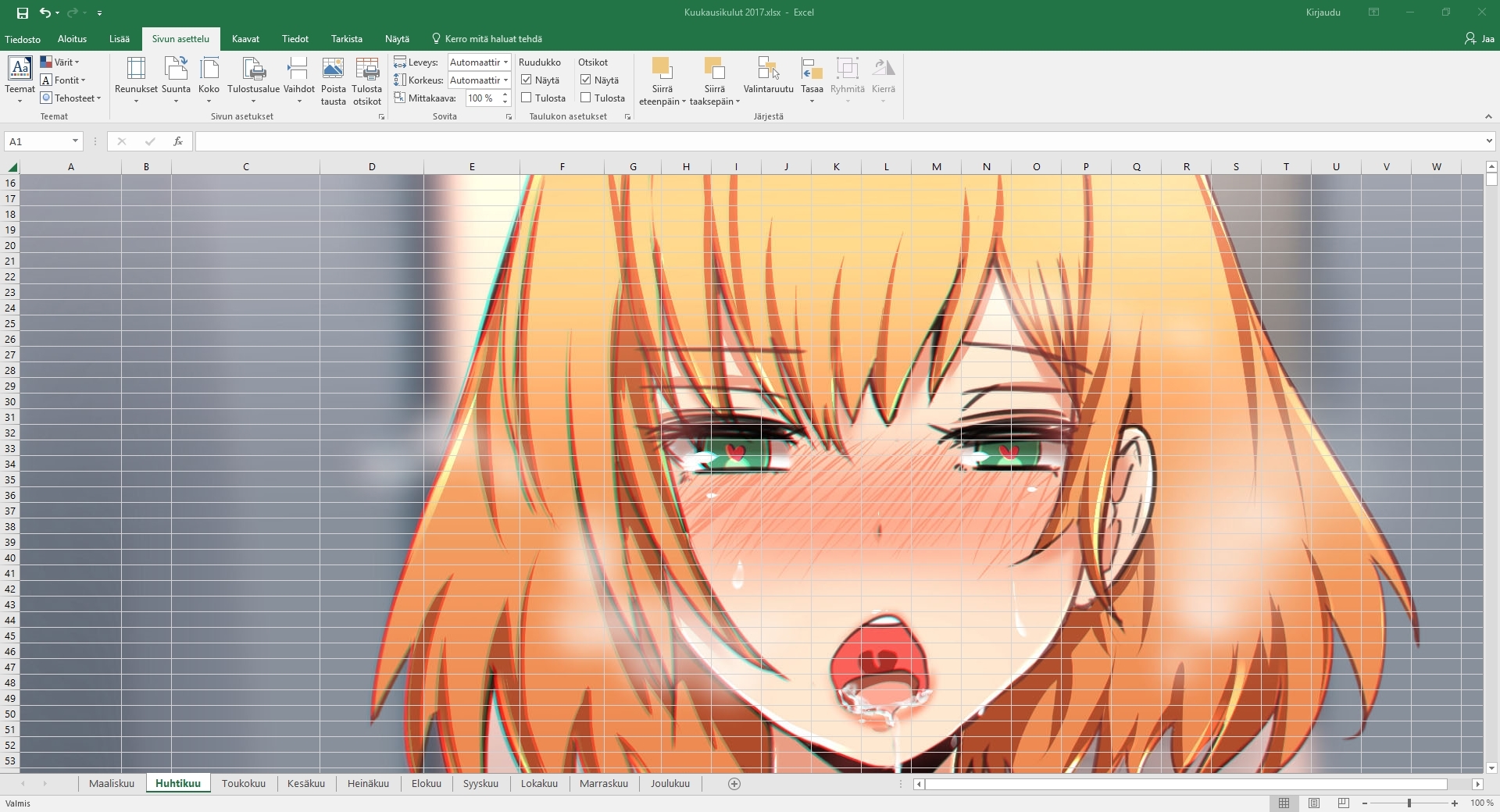Click the fx insert function icon

pyautogui.click(x=178, y=141)
